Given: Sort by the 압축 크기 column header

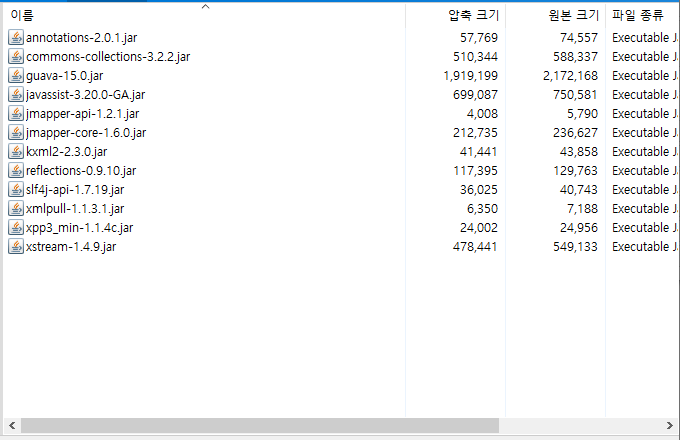Looking at the screenshot, I should click(455, 15).
